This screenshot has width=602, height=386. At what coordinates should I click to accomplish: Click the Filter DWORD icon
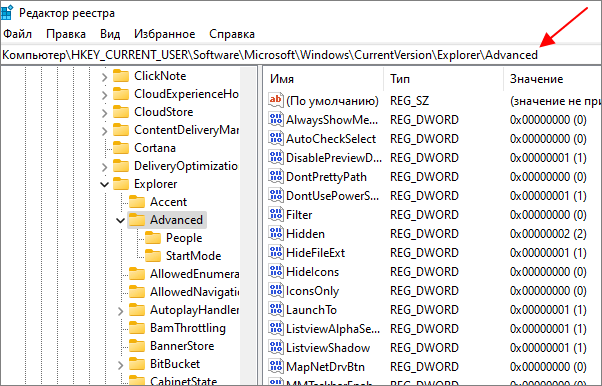click(276, 214)
